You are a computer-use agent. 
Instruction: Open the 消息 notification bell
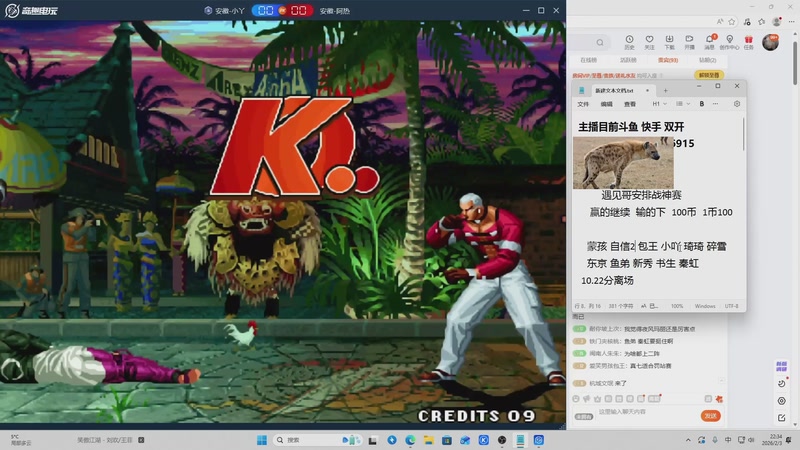(x=710, y=42)
